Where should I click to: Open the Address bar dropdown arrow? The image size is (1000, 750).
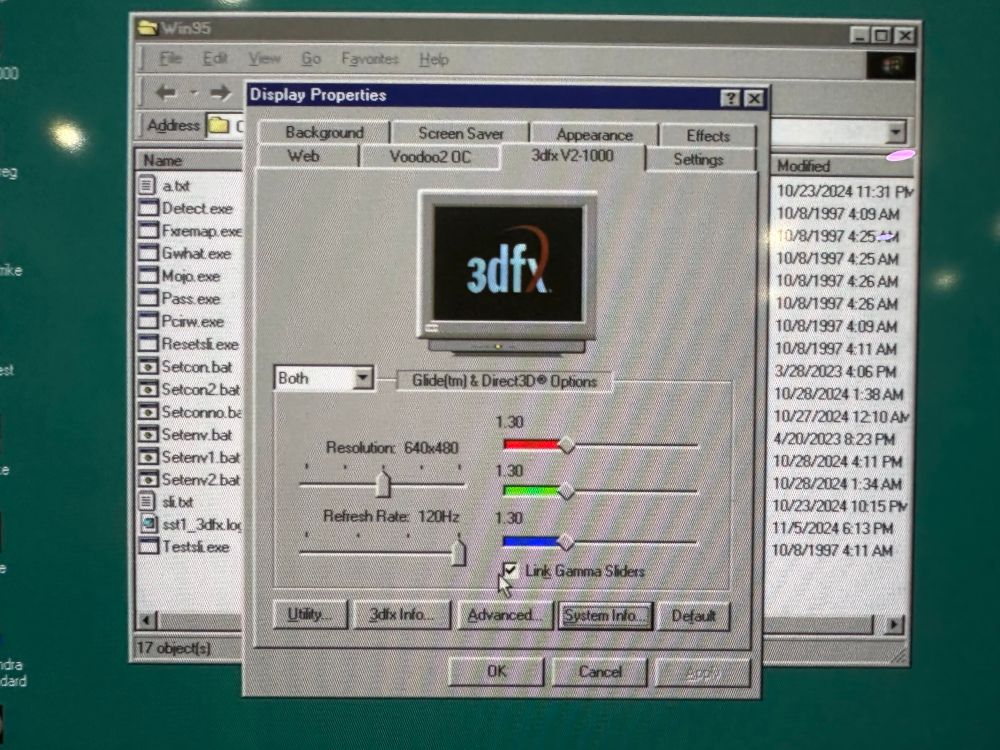(895, 132)
